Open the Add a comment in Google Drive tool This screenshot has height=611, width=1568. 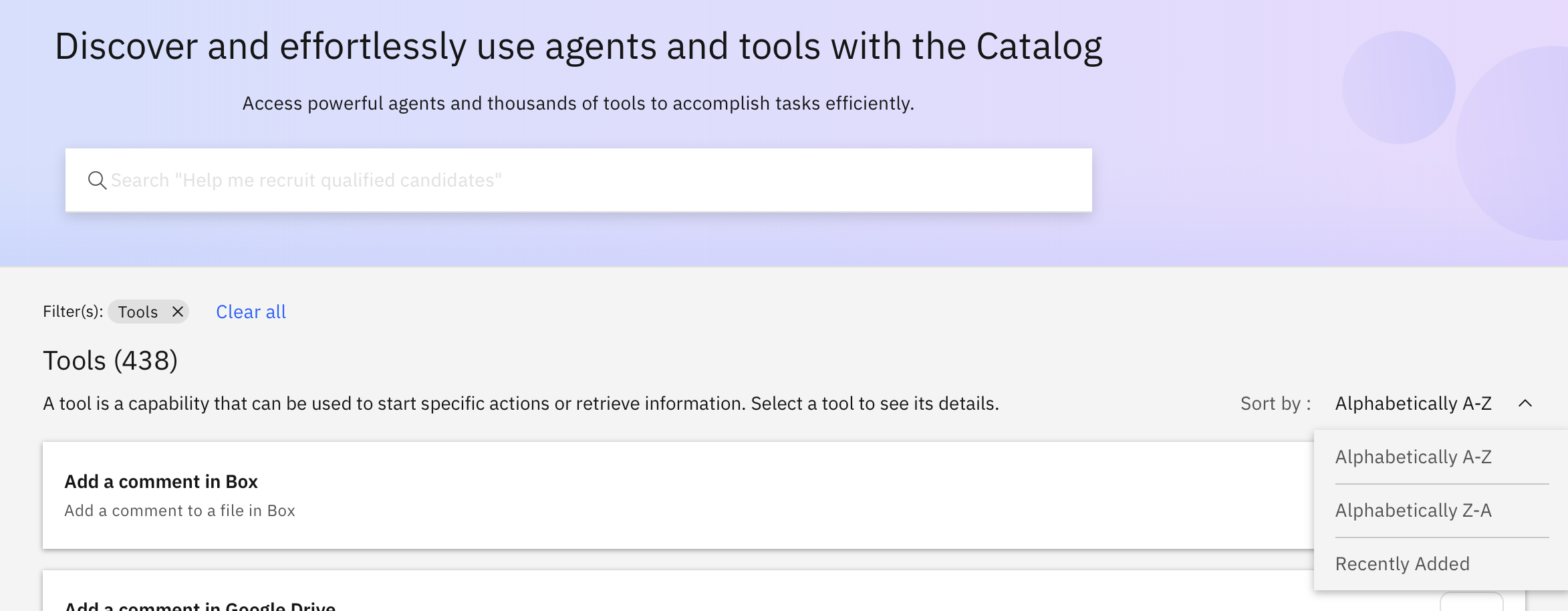click(x=200, y=606)
